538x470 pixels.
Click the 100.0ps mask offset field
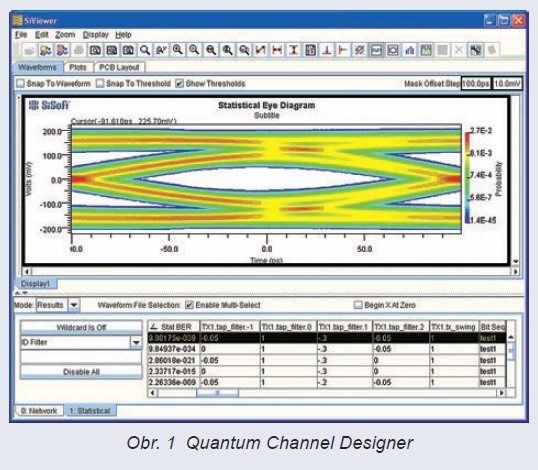[476, 83]
